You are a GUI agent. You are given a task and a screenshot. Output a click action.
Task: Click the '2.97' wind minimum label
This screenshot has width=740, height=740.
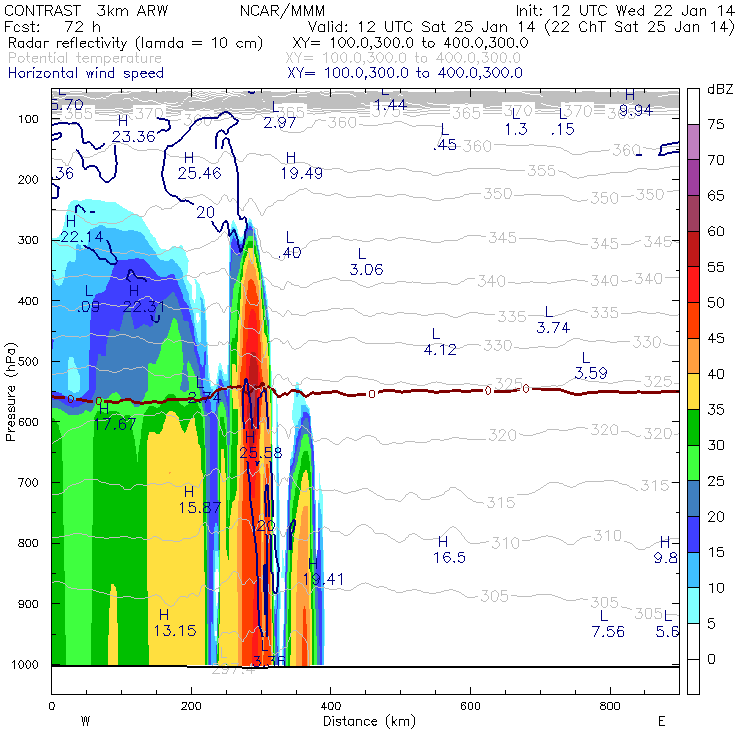[x=279, y=123]
